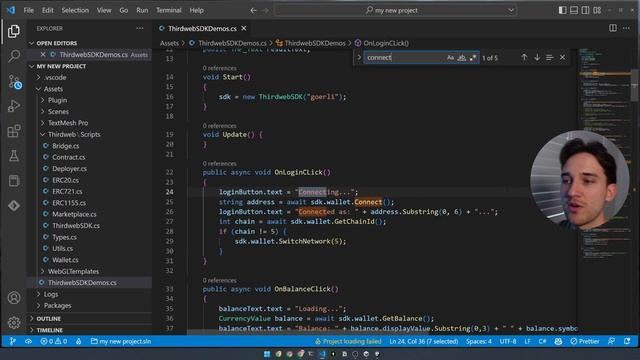Open the Selection menu

coord(75,10)
